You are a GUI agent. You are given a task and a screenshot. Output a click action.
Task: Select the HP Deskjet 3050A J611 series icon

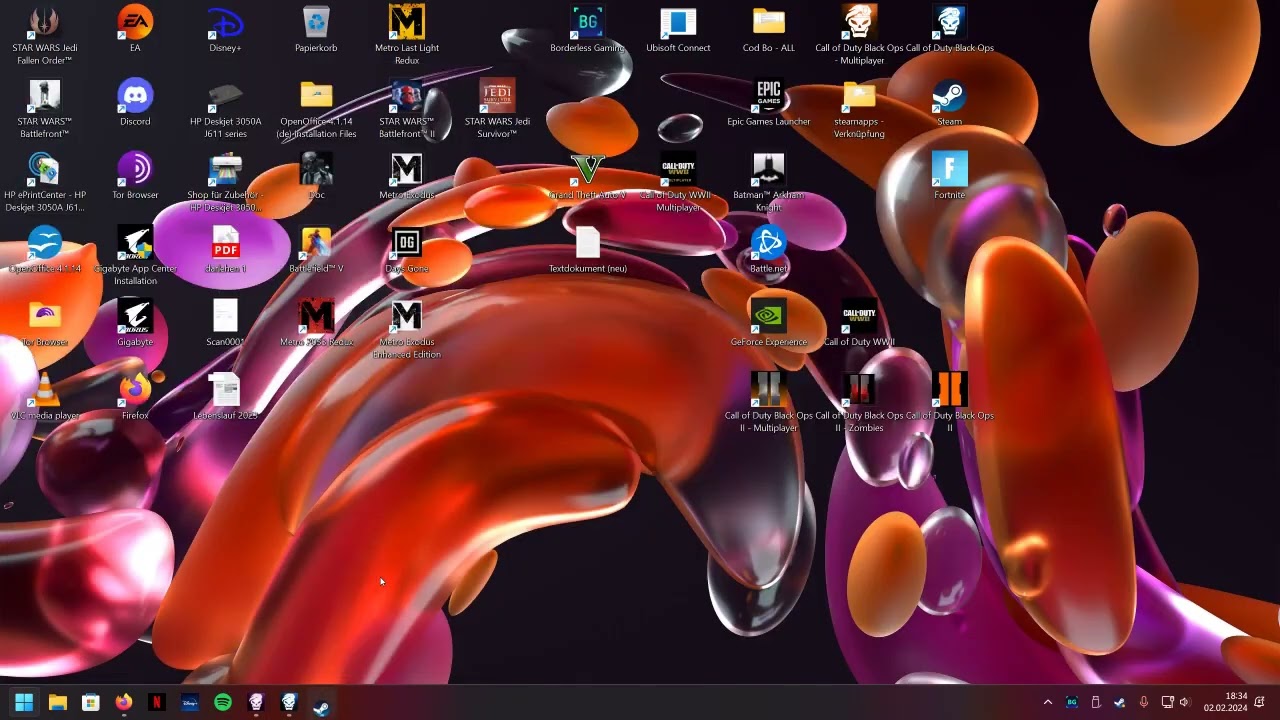225,109
